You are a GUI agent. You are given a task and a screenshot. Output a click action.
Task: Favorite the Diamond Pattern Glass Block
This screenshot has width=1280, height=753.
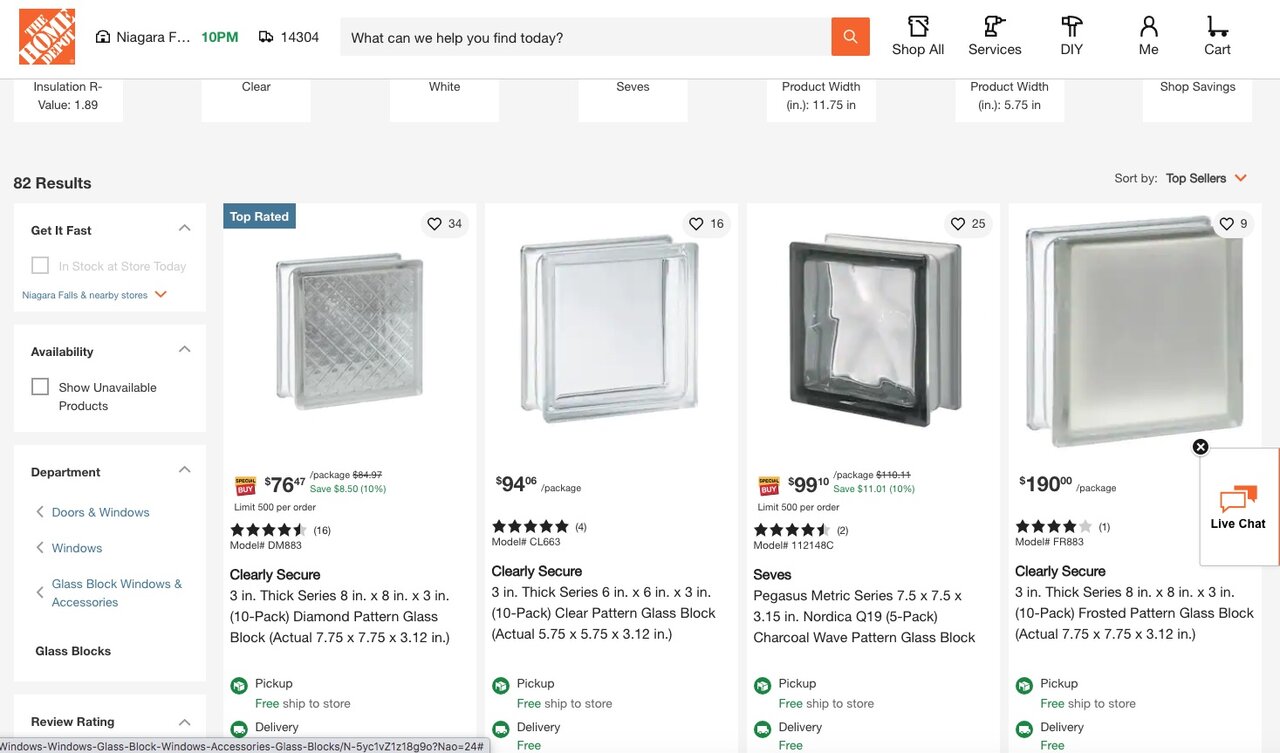(x=435, y=224)
